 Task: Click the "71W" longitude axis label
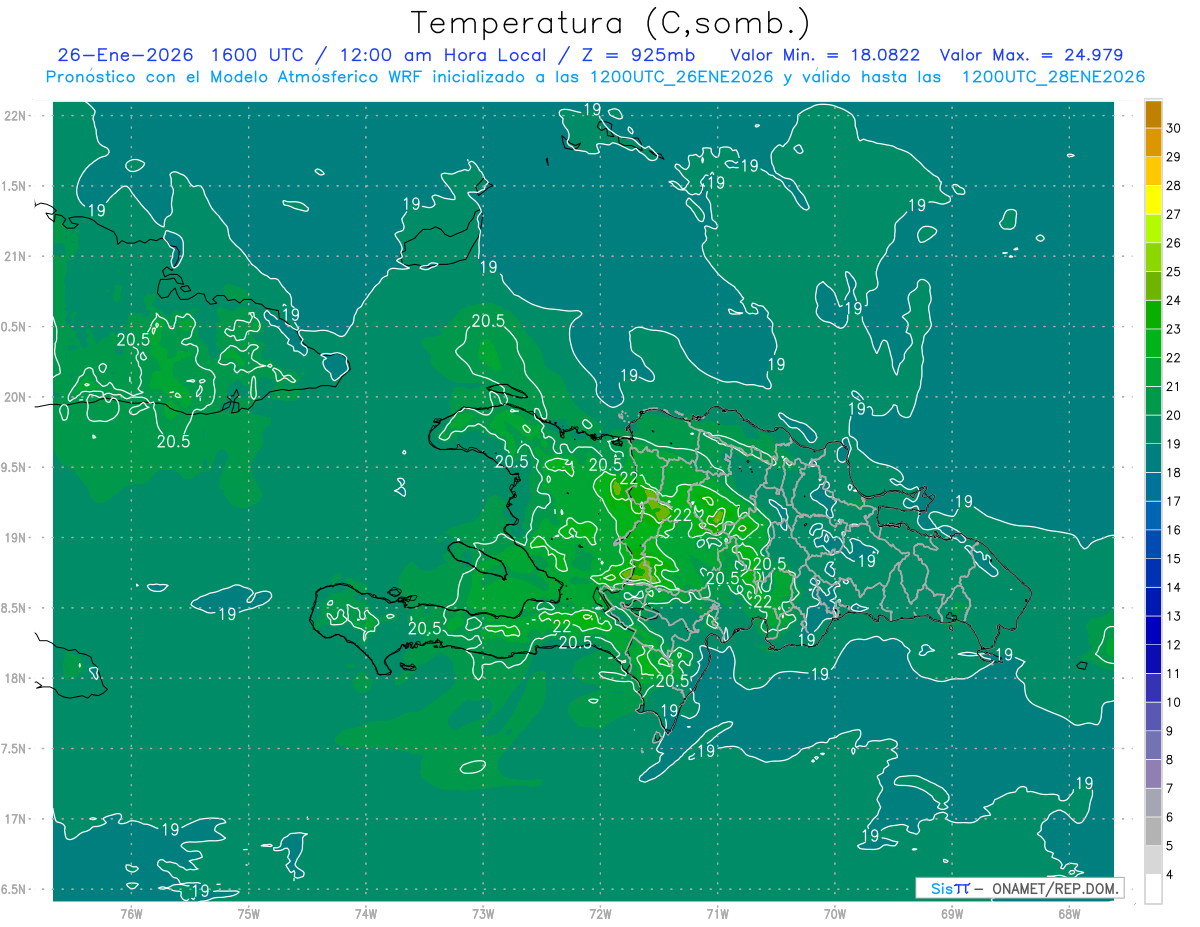tap(717, 914)
